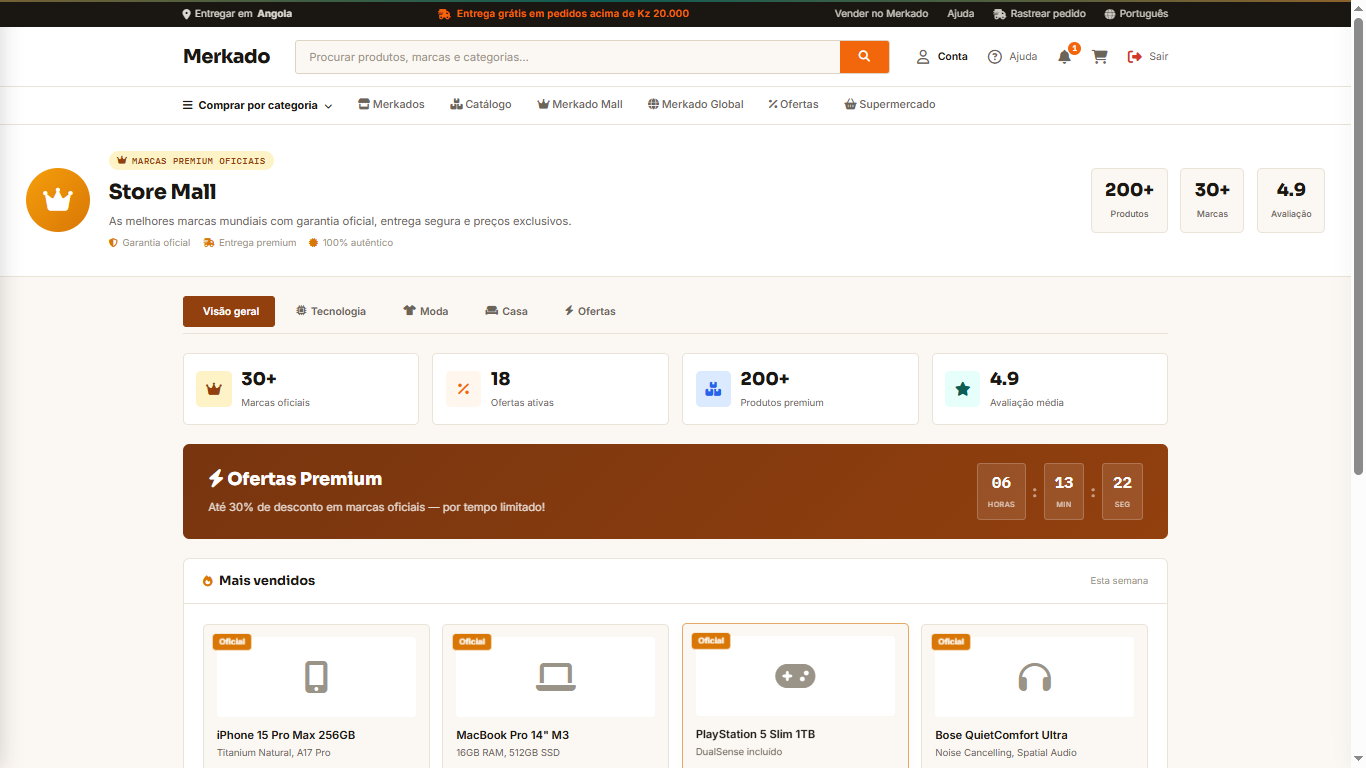Viewport: 1366px width, 768px height.
Task: Open Merkados in the navigation bar
Action: click(x=391, y=104)
